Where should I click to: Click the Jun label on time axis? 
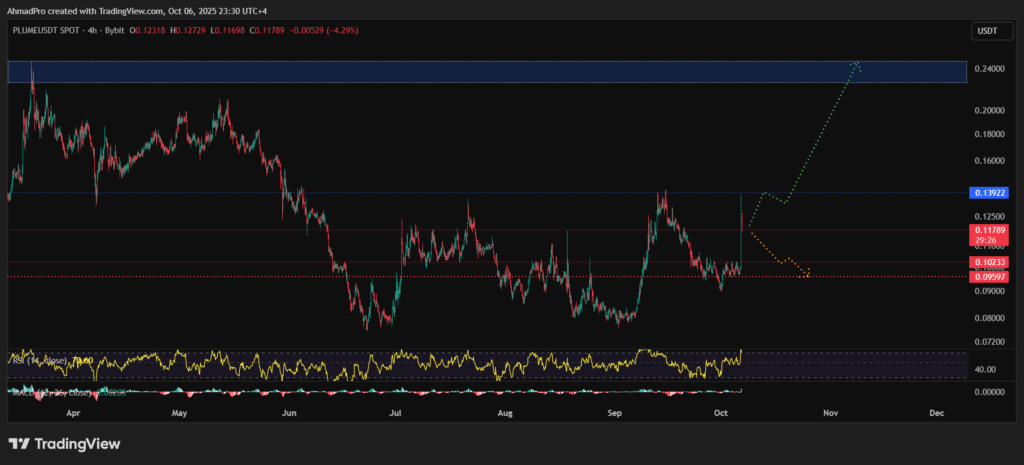pos(290,413)
